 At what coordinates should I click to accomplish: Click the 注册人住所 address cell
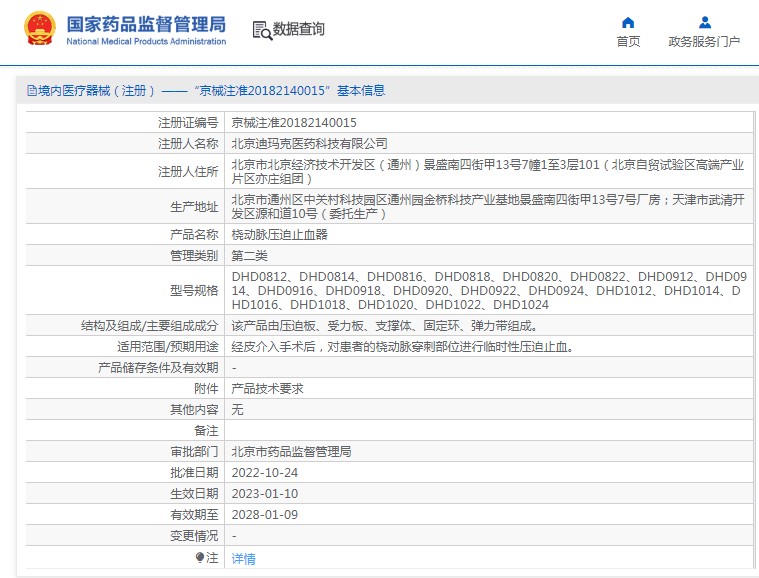489,171
